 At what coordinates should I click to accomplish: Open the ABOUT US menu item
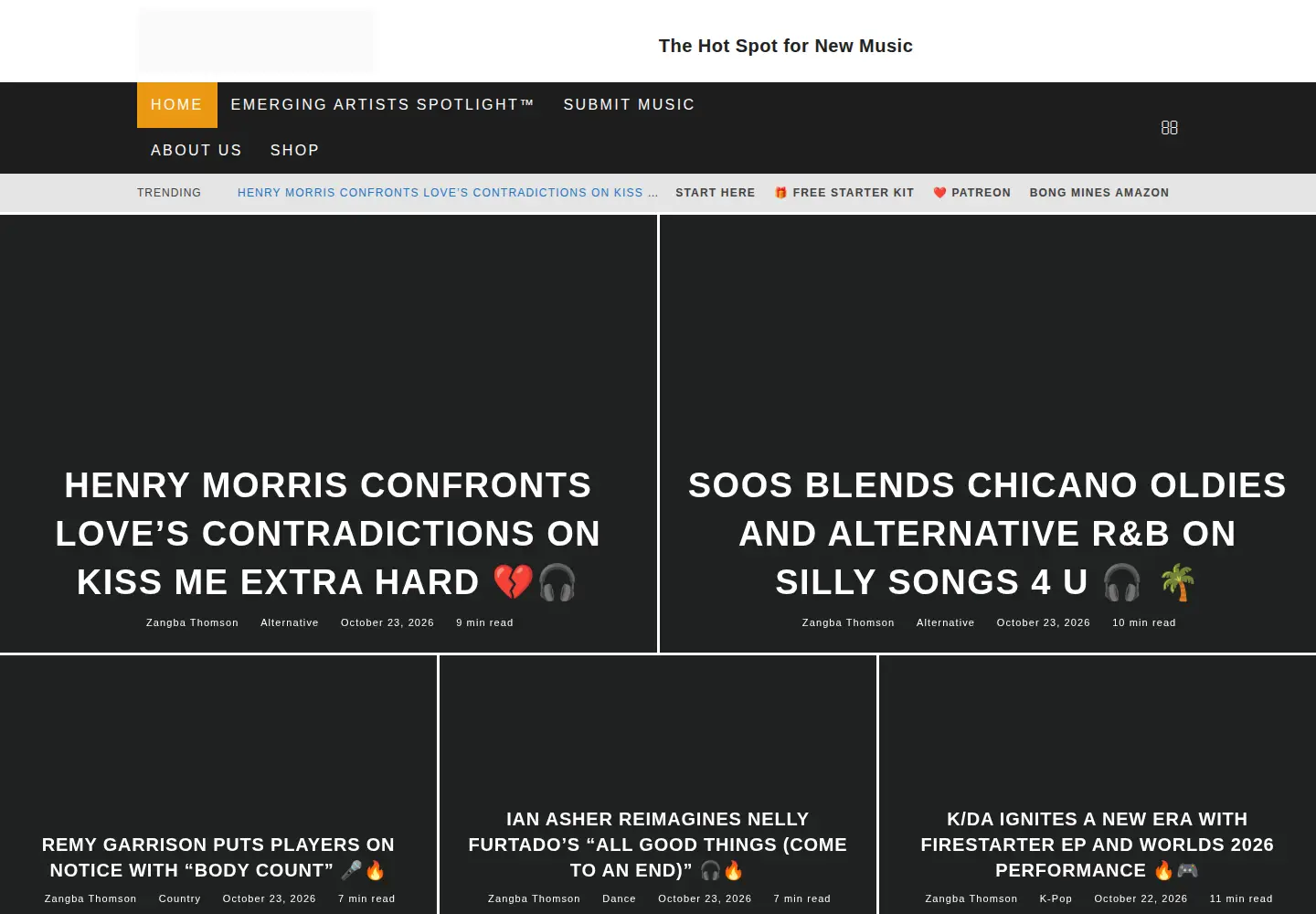point(196,151)
